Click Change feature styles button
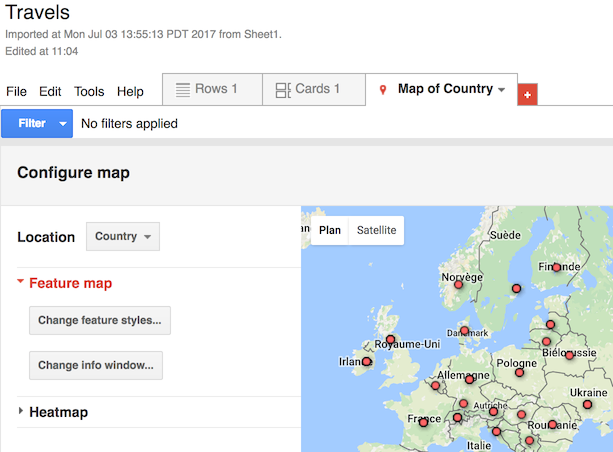This screenshot has height=452, width=613. pos(100,321)
